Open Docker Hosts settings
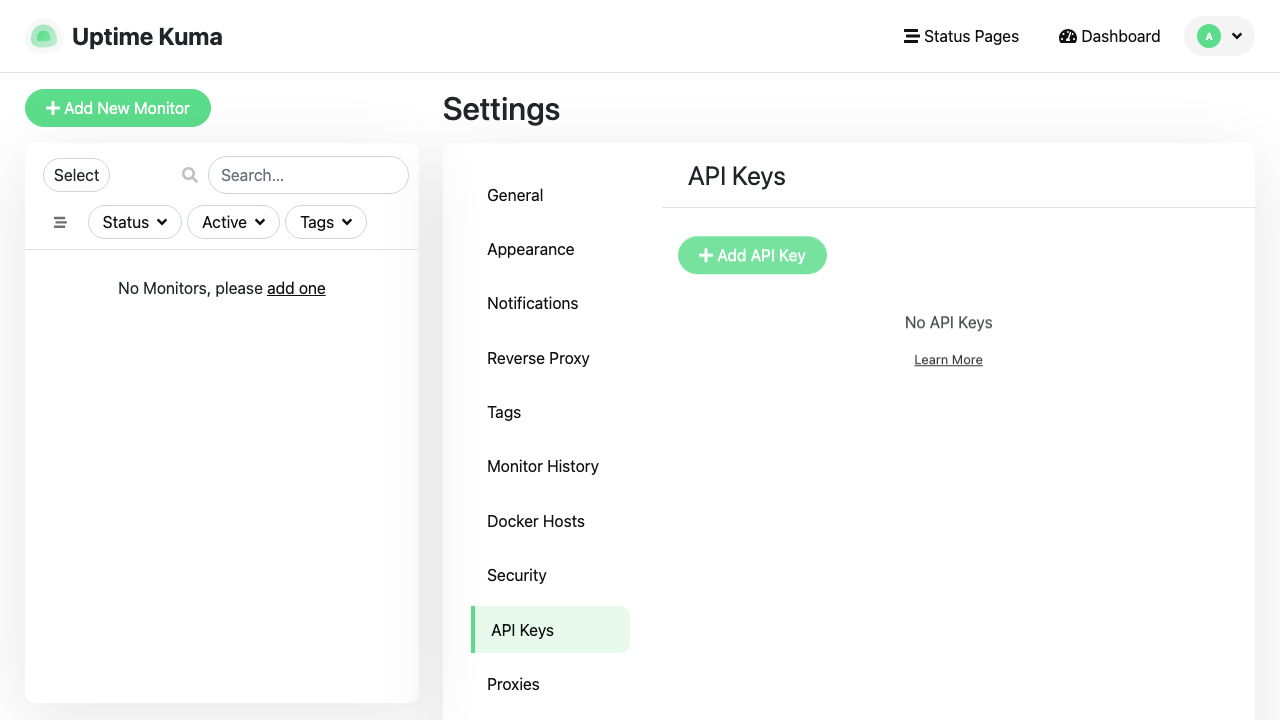The image size is (1280, 720). pos(550,521)
